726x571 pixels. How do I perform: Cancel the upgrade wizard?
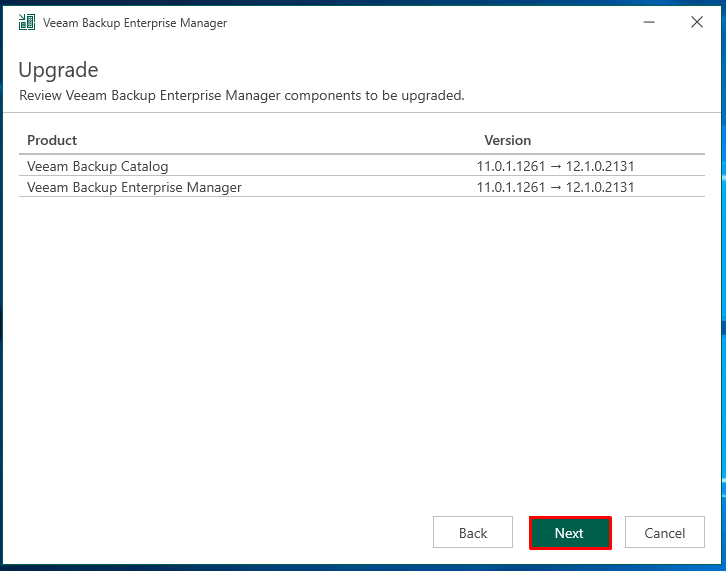(665, 533)
